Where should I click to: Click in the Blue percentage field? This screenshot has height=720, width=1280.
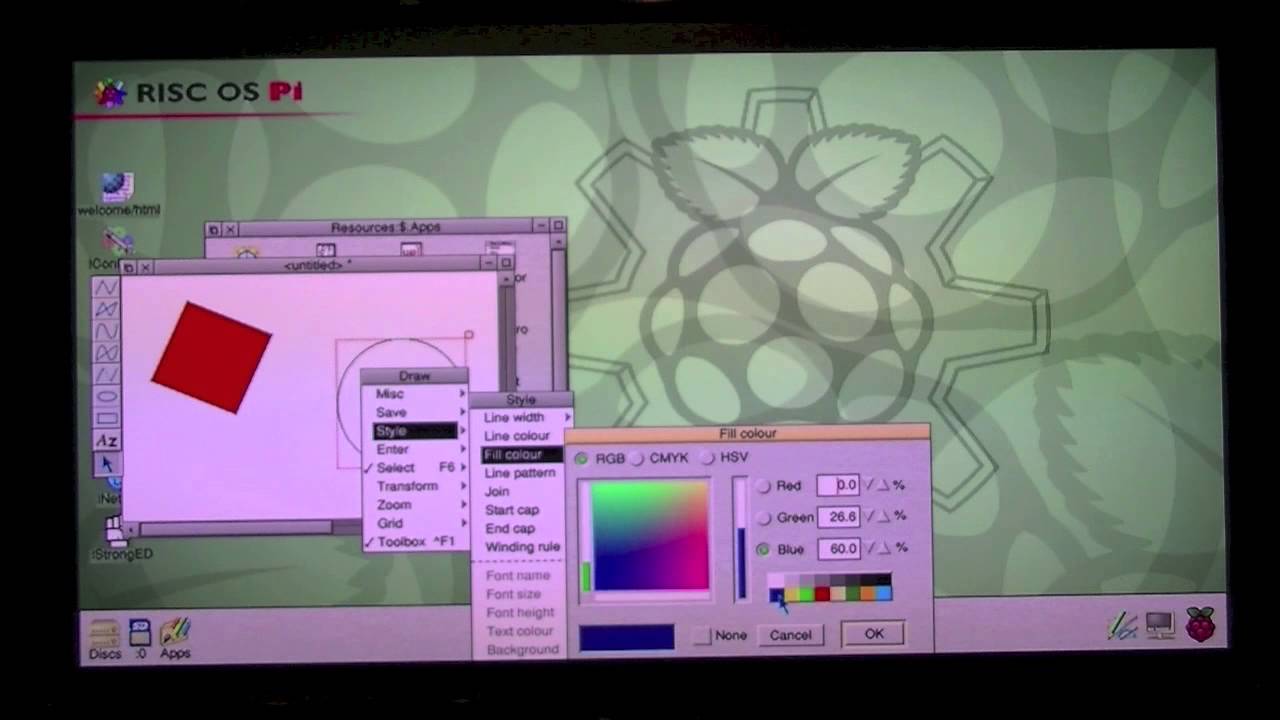[838, 549]
